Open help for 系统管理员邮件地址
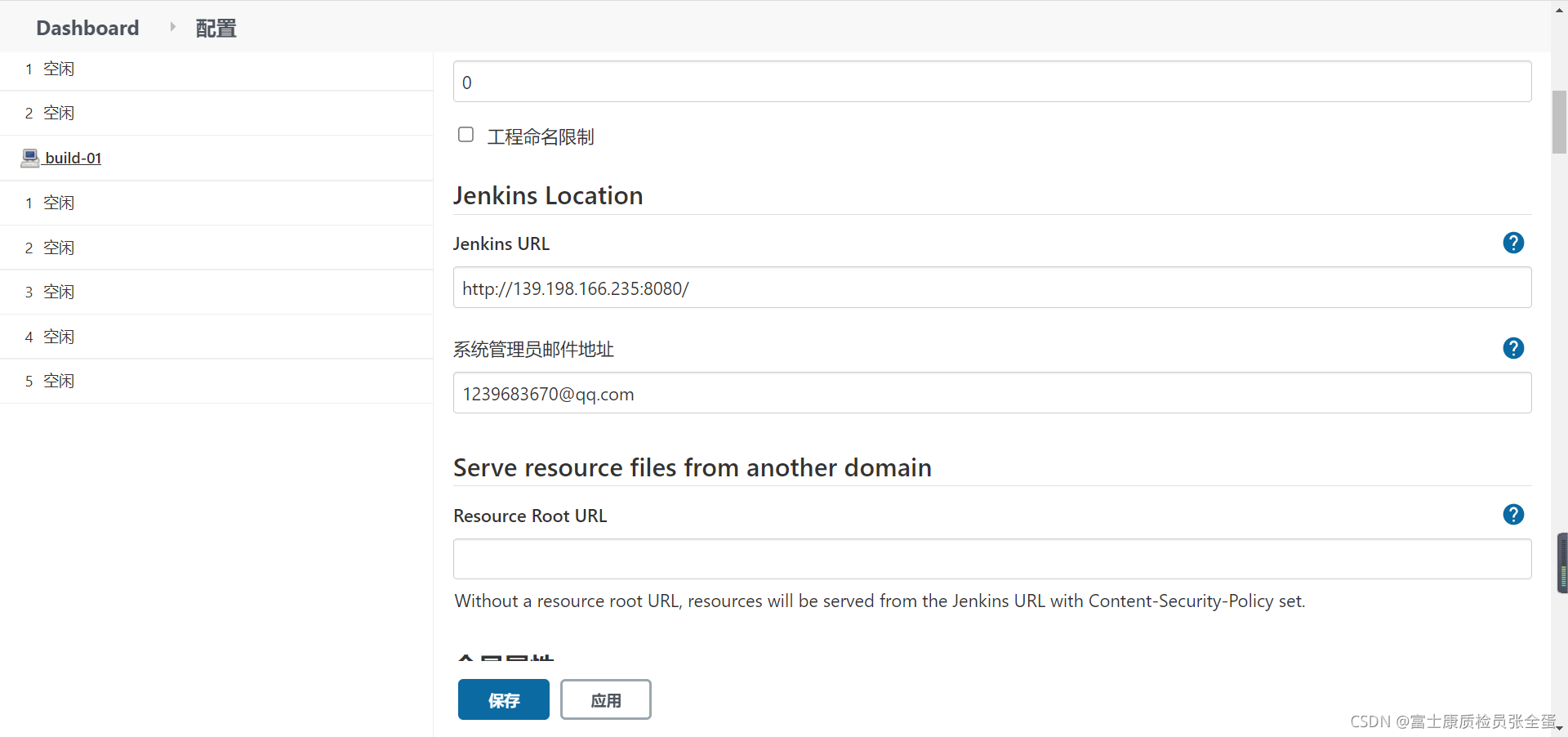Screen dimensions: 1568x737 [1513, 348]
